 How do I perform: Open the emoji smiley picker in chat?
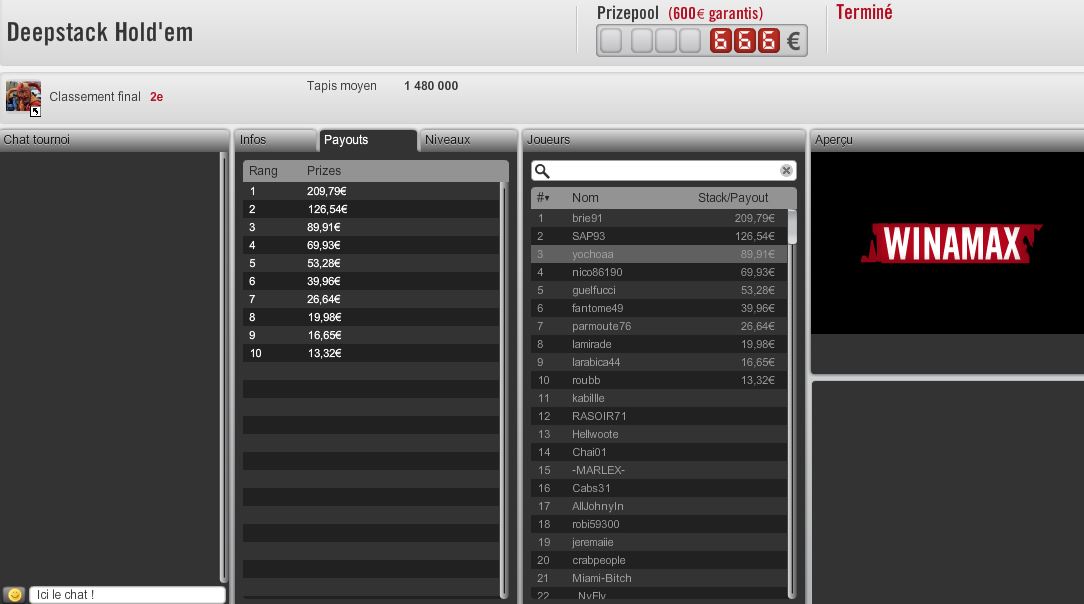click(15, 594)
